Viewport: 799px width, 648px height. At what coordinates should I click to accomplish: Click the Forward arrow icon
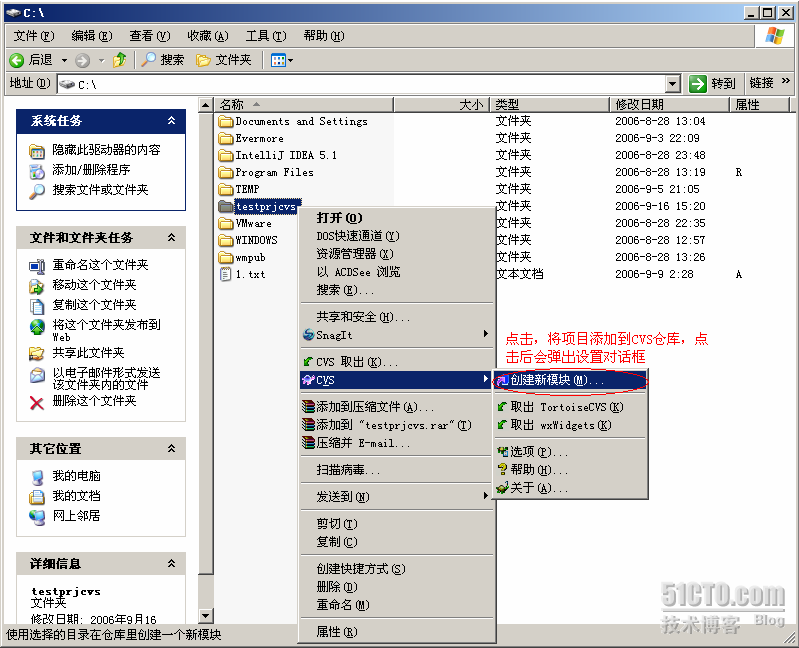point(82,61)
